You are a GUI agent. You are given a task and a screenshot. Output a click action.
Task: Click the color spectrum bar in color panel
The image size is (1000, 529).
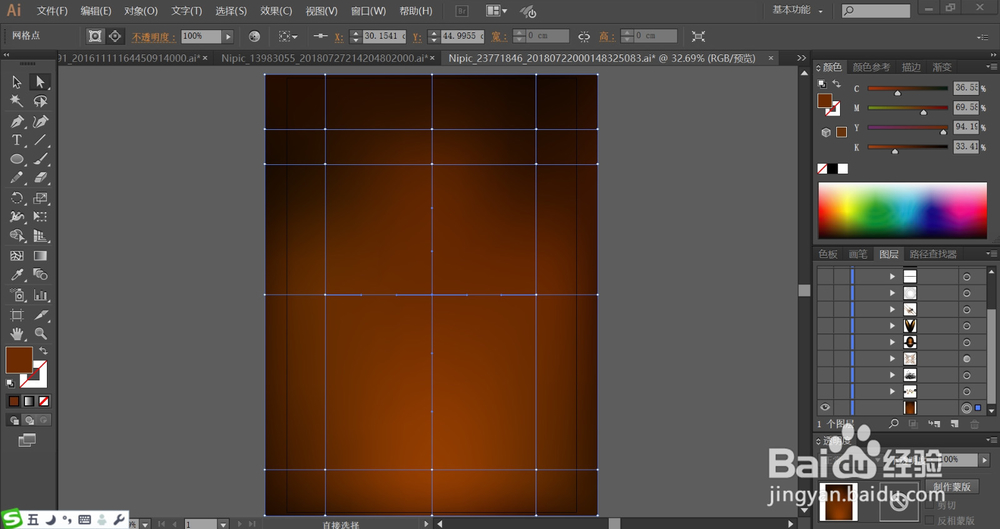(902, 211)
